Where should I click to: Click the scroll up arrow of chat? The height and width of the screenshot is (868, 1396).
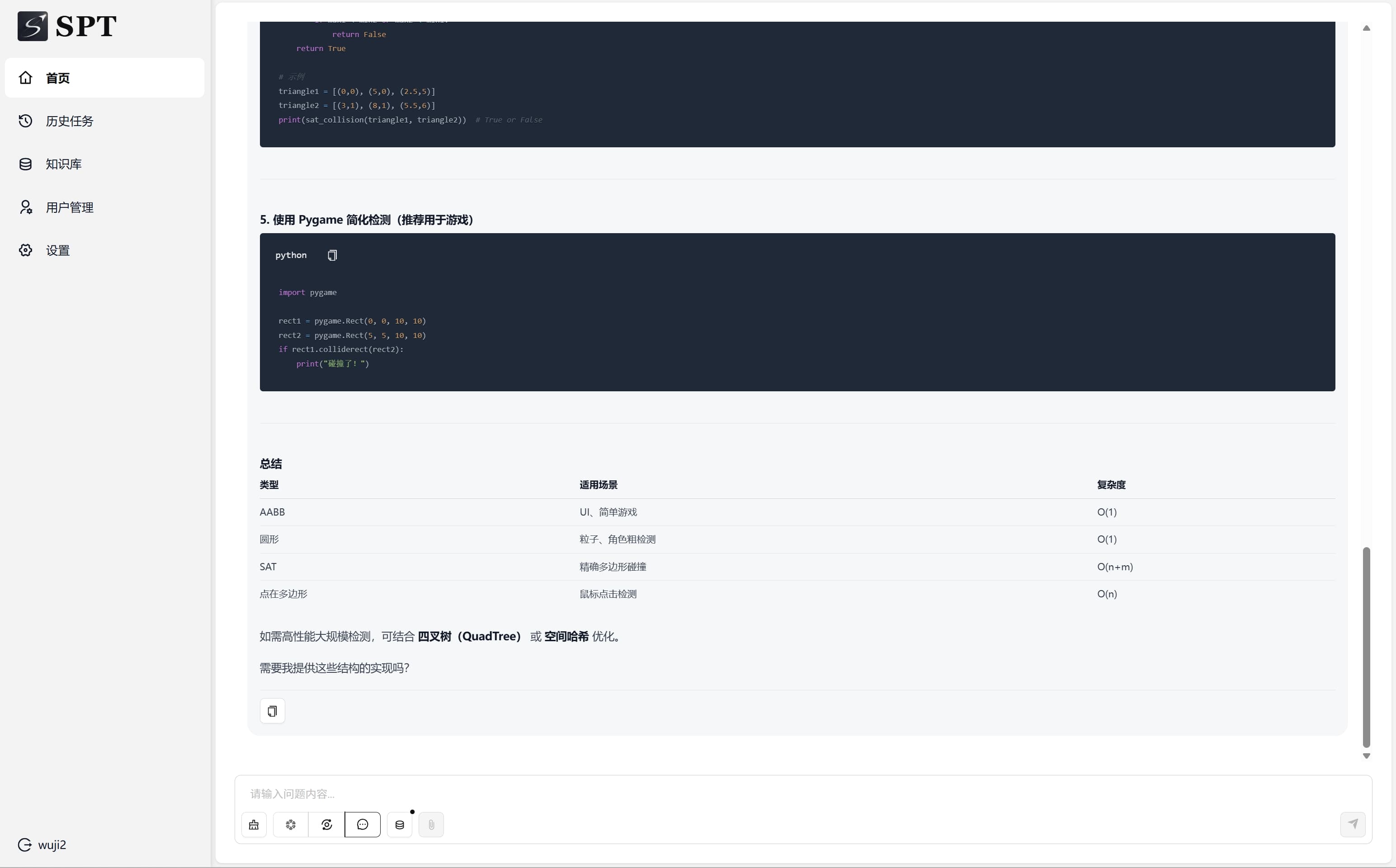pos(1366,28)
